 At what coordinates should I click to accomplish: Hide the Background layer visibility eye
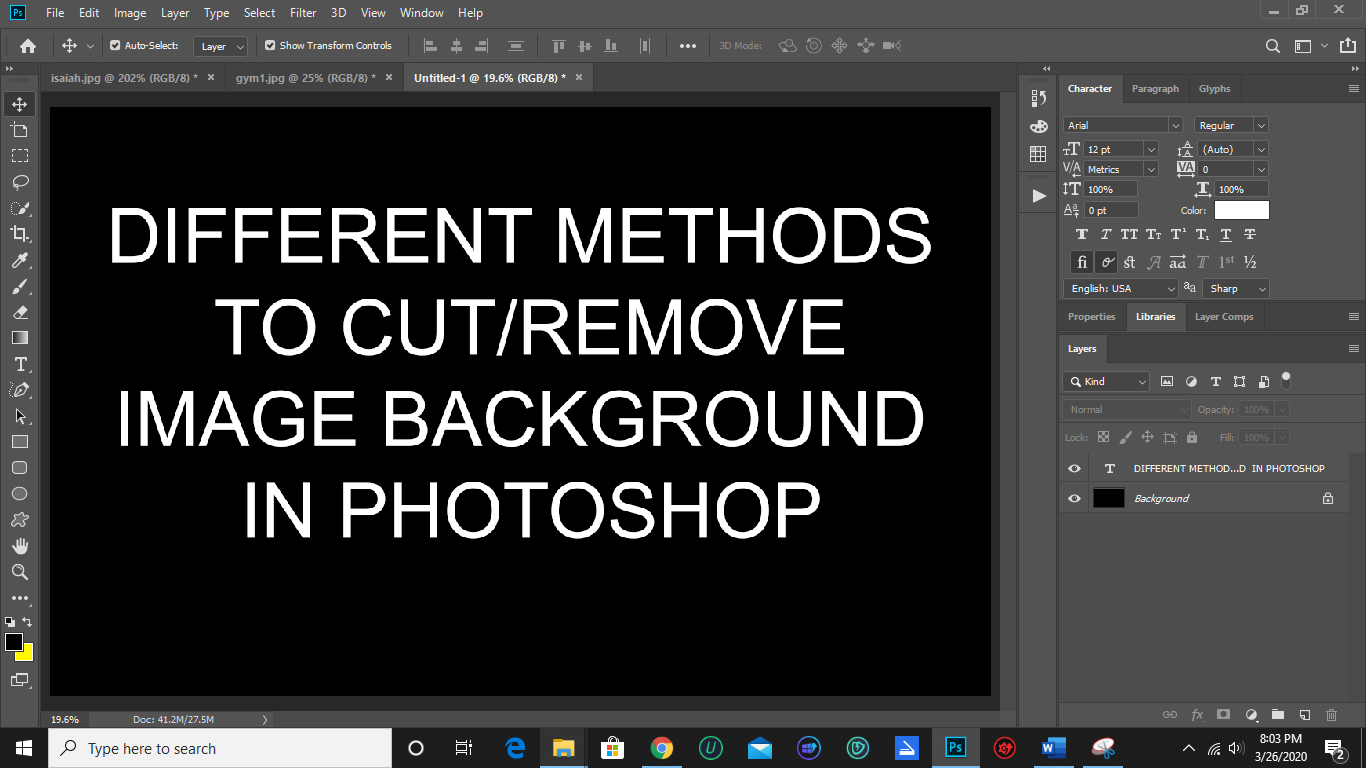coord(1074,498)
